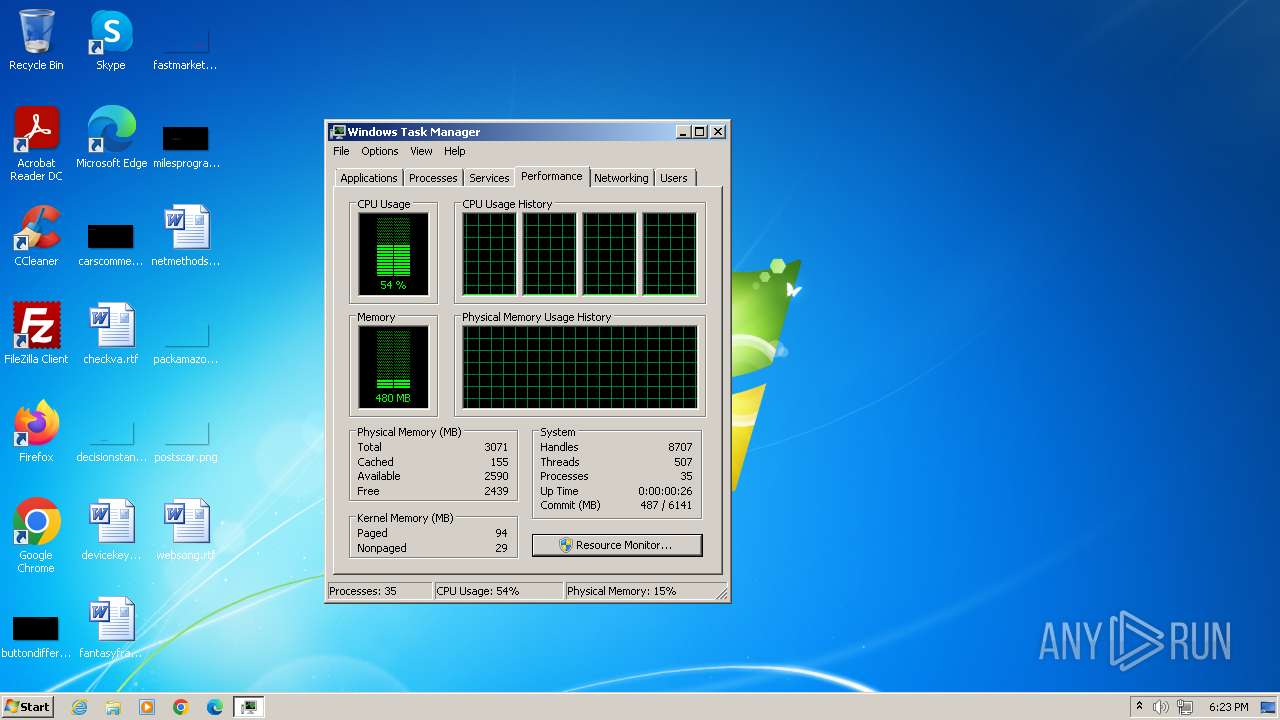This screenshot has height=720, width=1280.
Task: Click the Handles value 8707
Action: pyautogui.click(x=680, y=447)
